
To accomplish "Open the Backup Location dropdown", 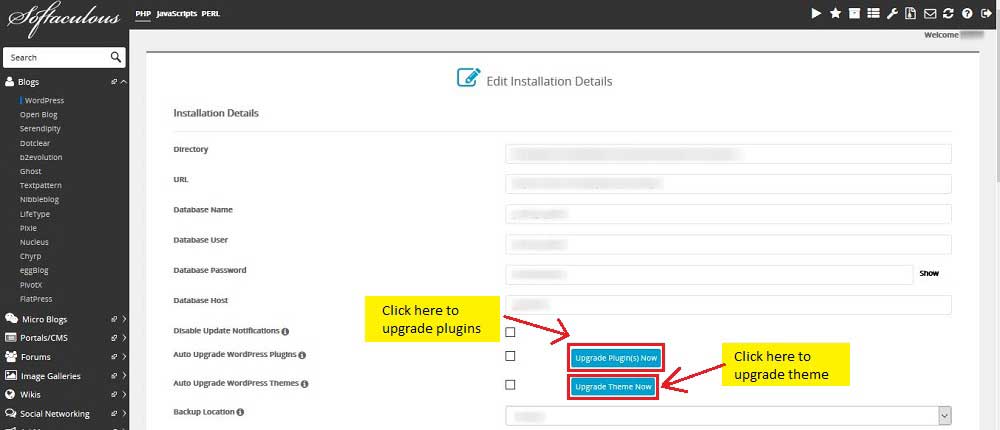I will [x=729, y=416].
